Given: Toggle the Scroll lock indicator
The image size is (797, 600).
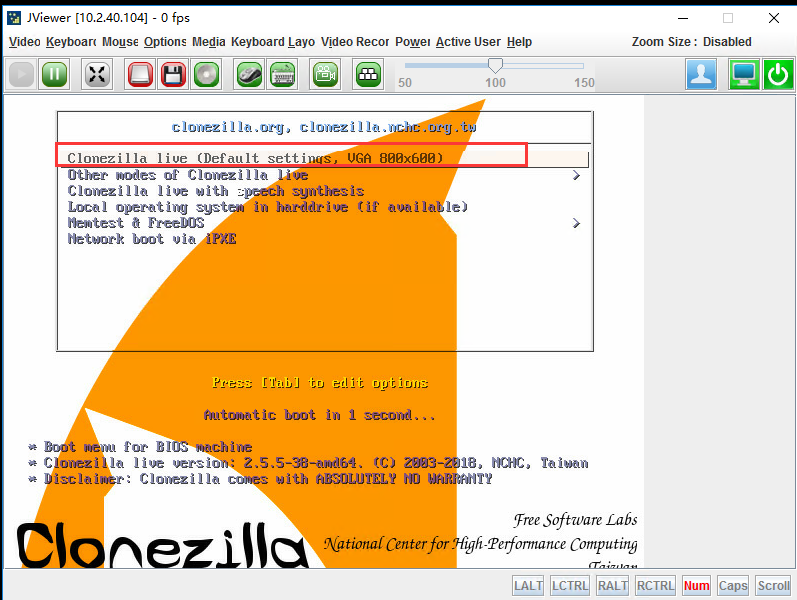Looking at the screenshot, I should click(774, 586).
